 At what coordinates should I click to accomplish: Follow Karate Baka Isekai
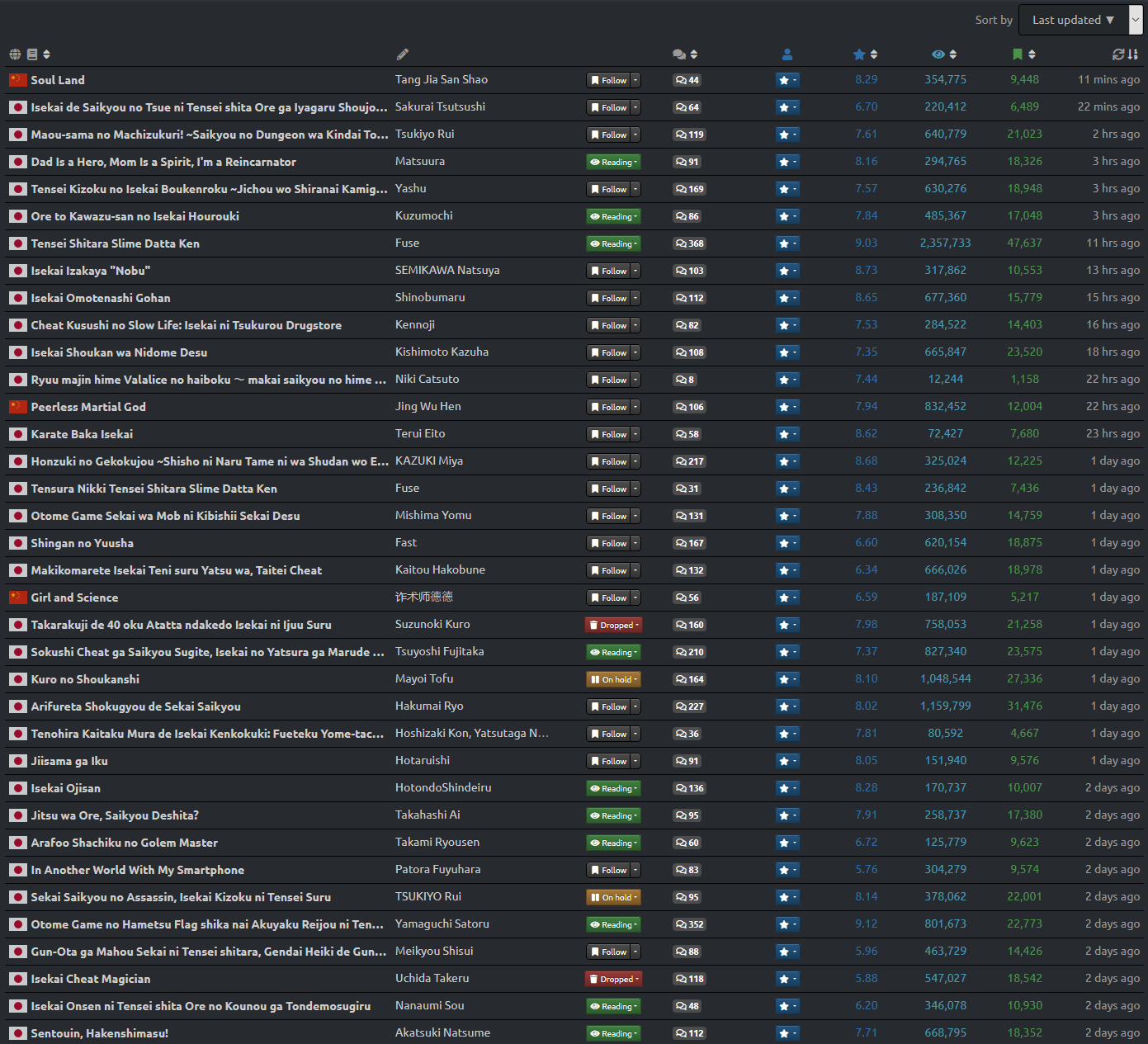pos(608,434)
